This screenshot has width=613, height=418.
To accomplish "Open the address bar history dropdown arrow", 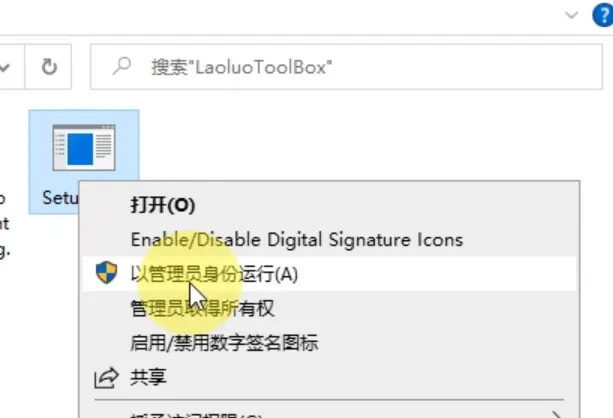I will (x=5, y=67).
